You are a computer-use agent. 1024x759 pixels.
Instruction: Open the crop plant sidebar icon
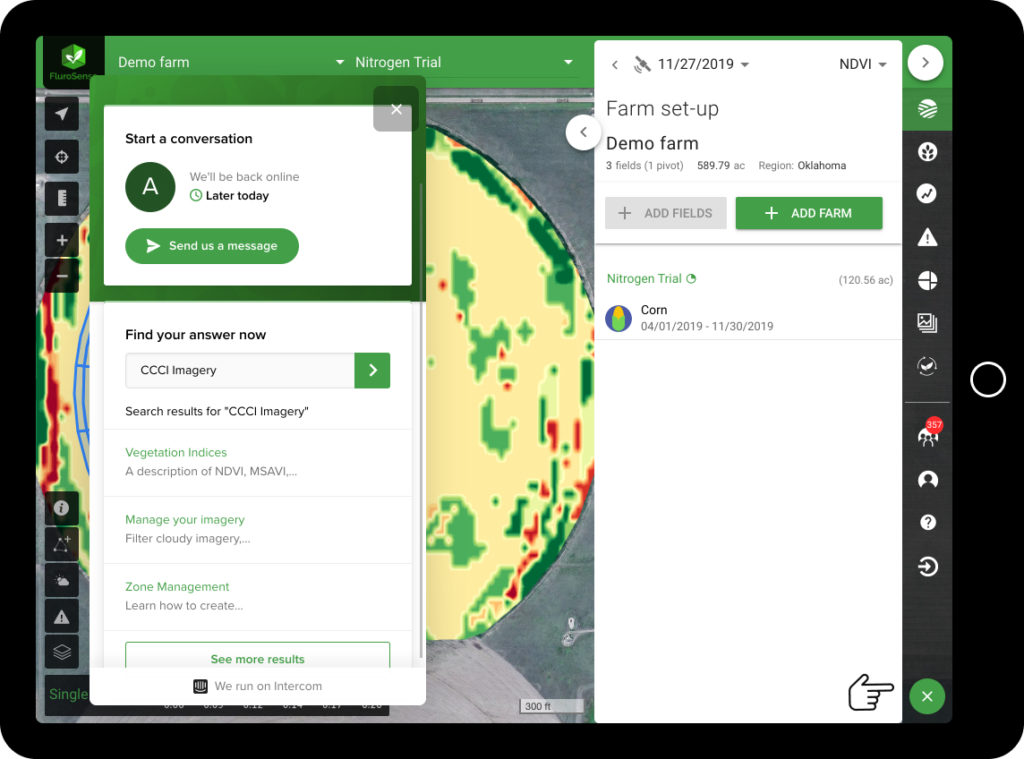point(927,152)
